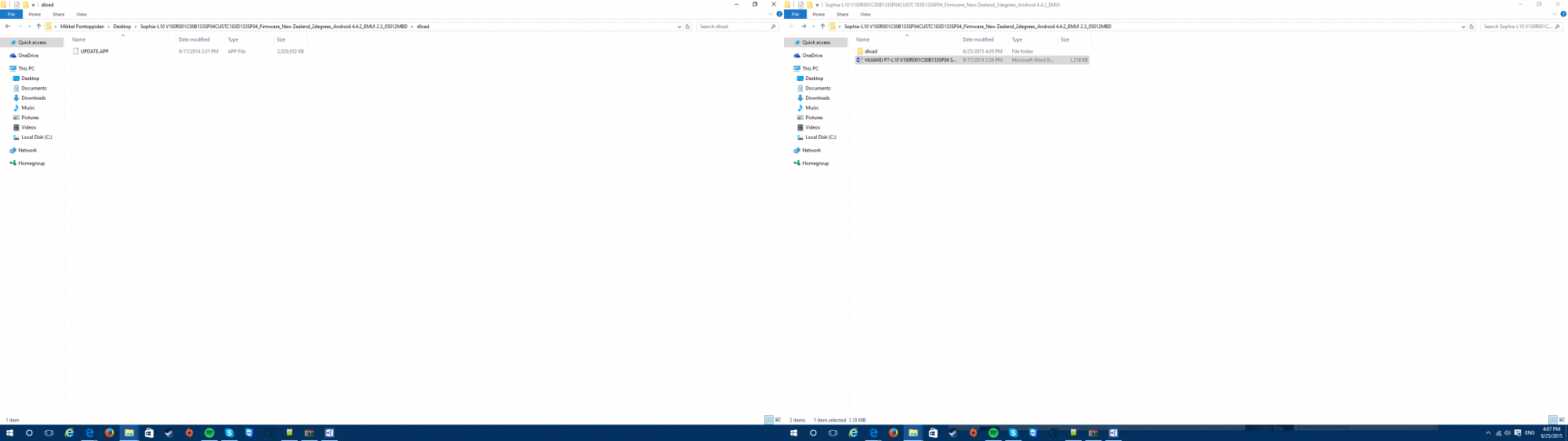This screenshot has height=441, width=1568.
Task: Open the View tab in dload window
Action: click(82, 14)
